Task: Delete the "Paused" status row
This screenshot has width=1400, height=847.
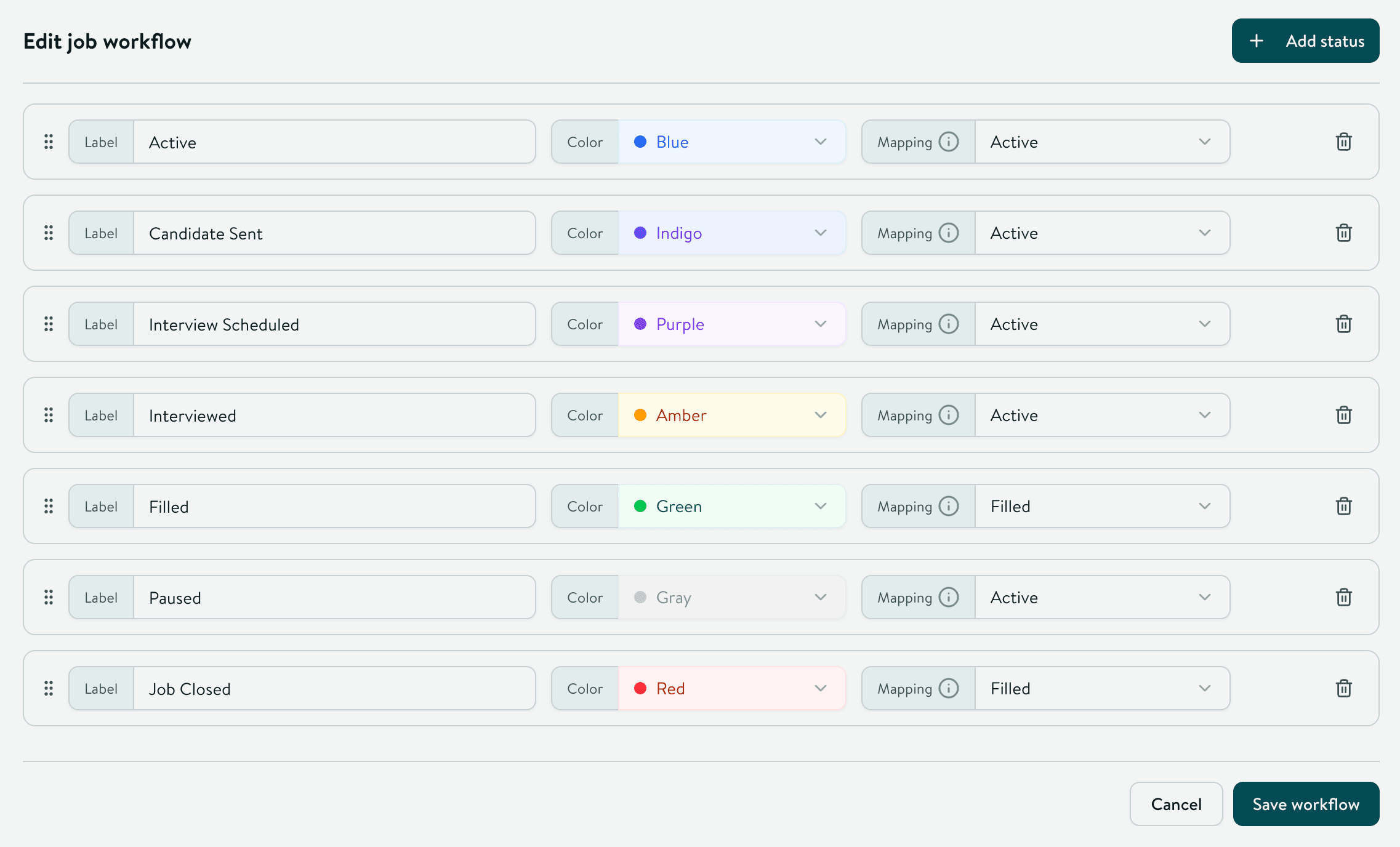Action: point(1343,597)
